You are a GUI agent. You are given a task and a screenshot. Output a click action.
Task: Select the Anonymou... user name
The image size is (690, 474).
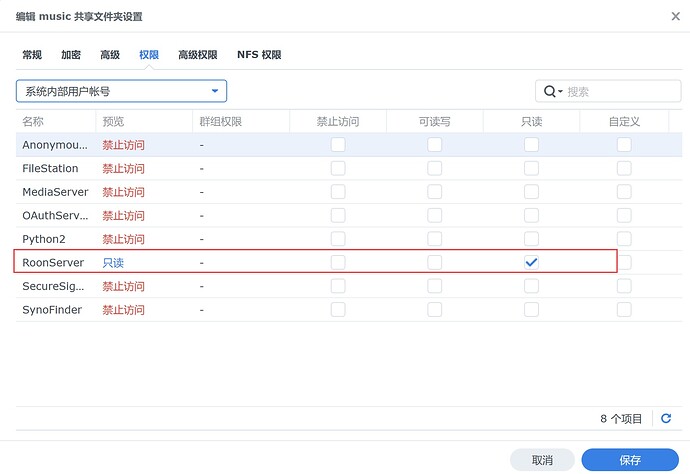55,145
